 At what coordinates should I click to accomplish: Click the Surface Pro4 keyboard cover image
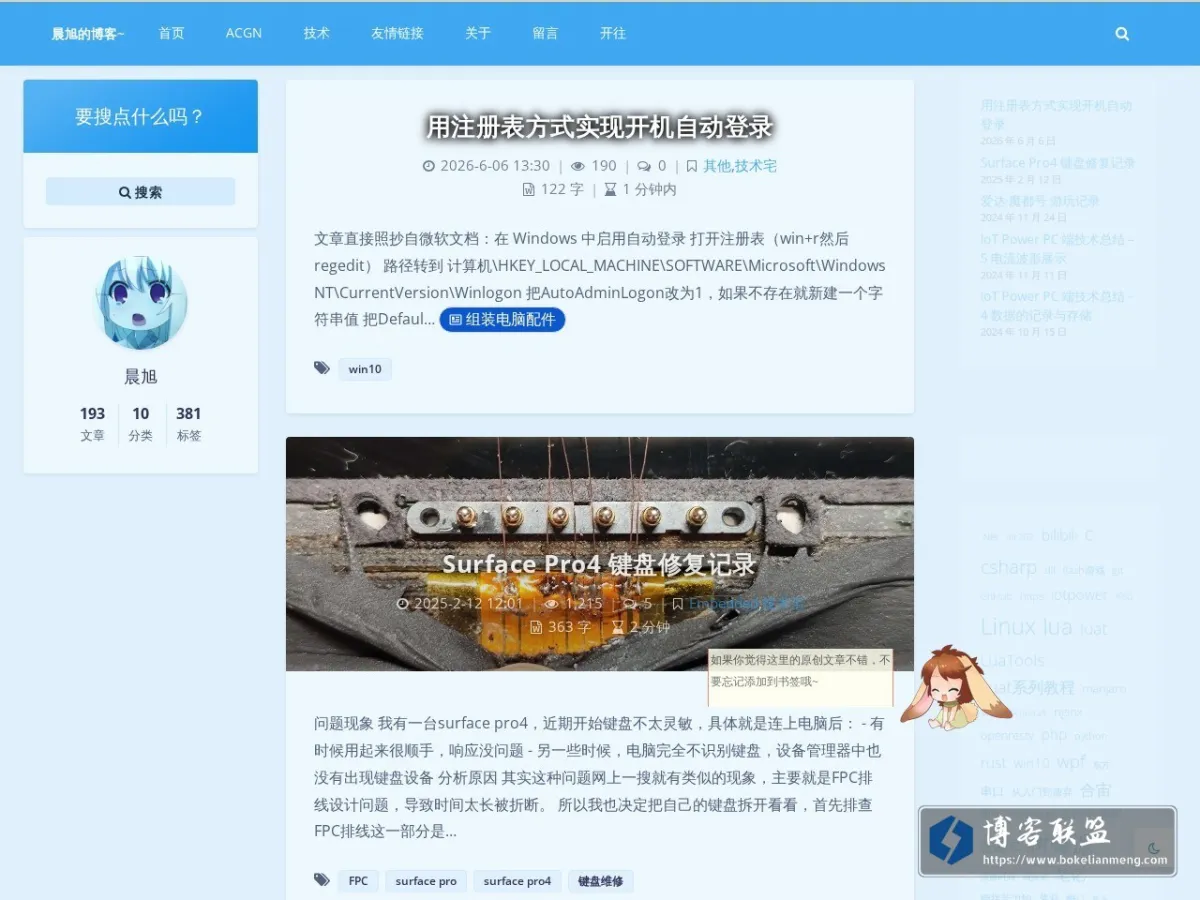pyautogui.click(x=600, y=553)
